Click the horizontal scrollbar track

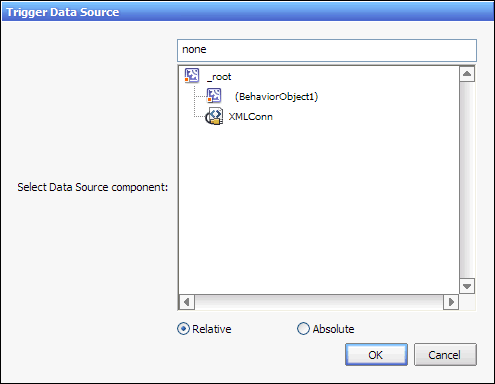(319, 302)
